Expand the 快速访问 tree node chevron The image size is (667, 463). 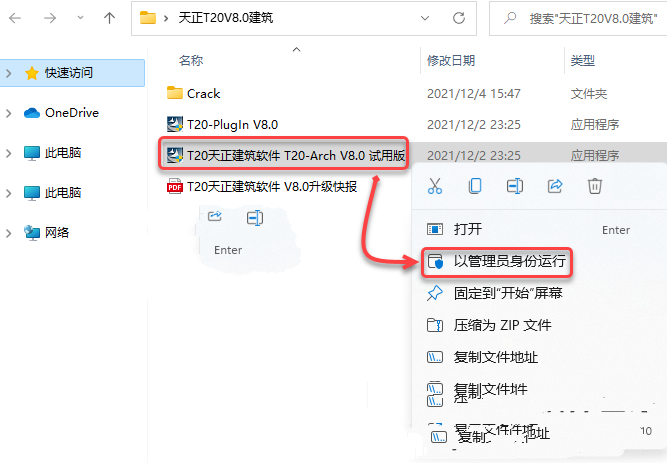9,73
